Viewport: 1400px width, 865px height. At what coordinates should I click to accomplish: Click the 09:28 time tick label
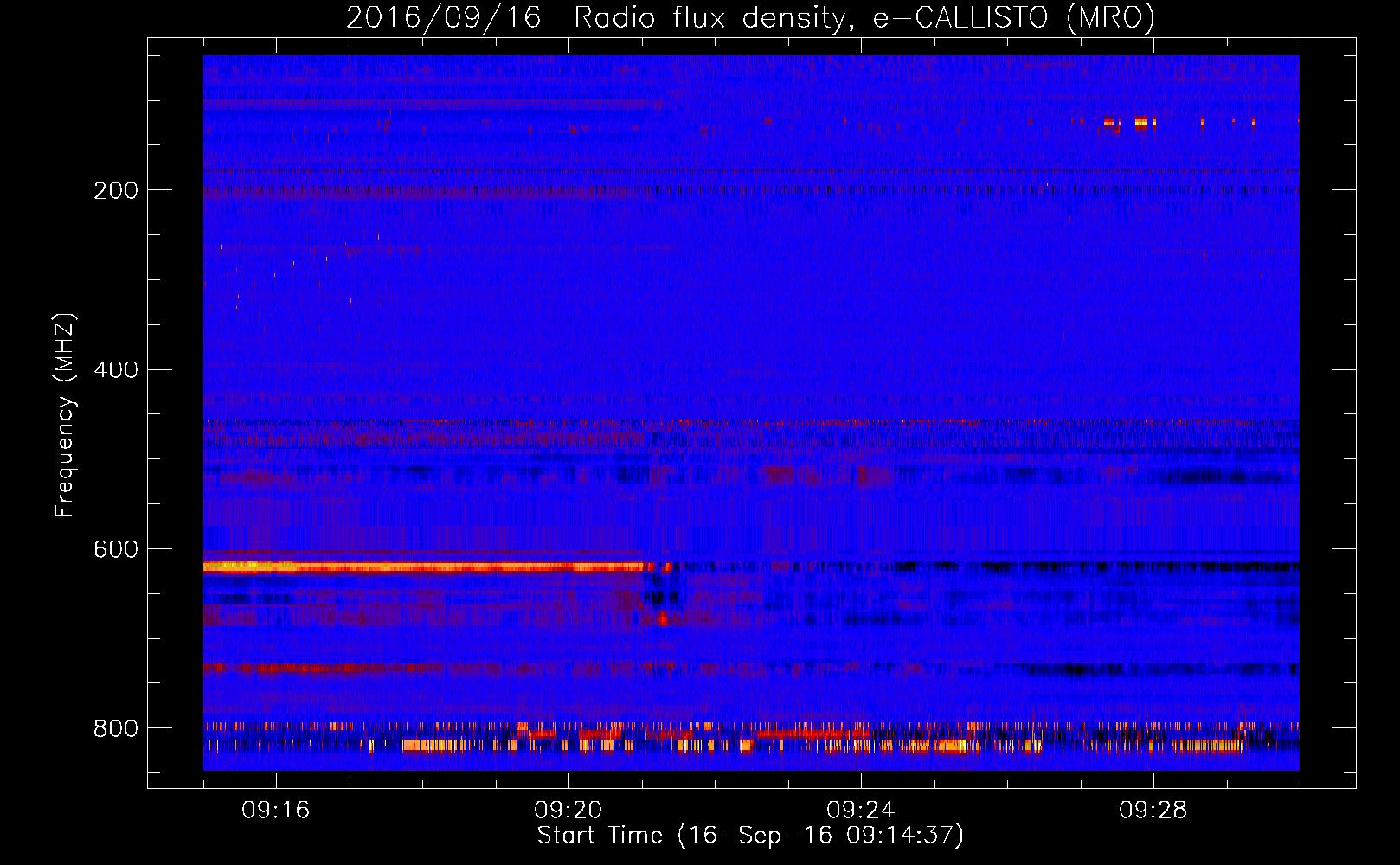(1153, 811)
